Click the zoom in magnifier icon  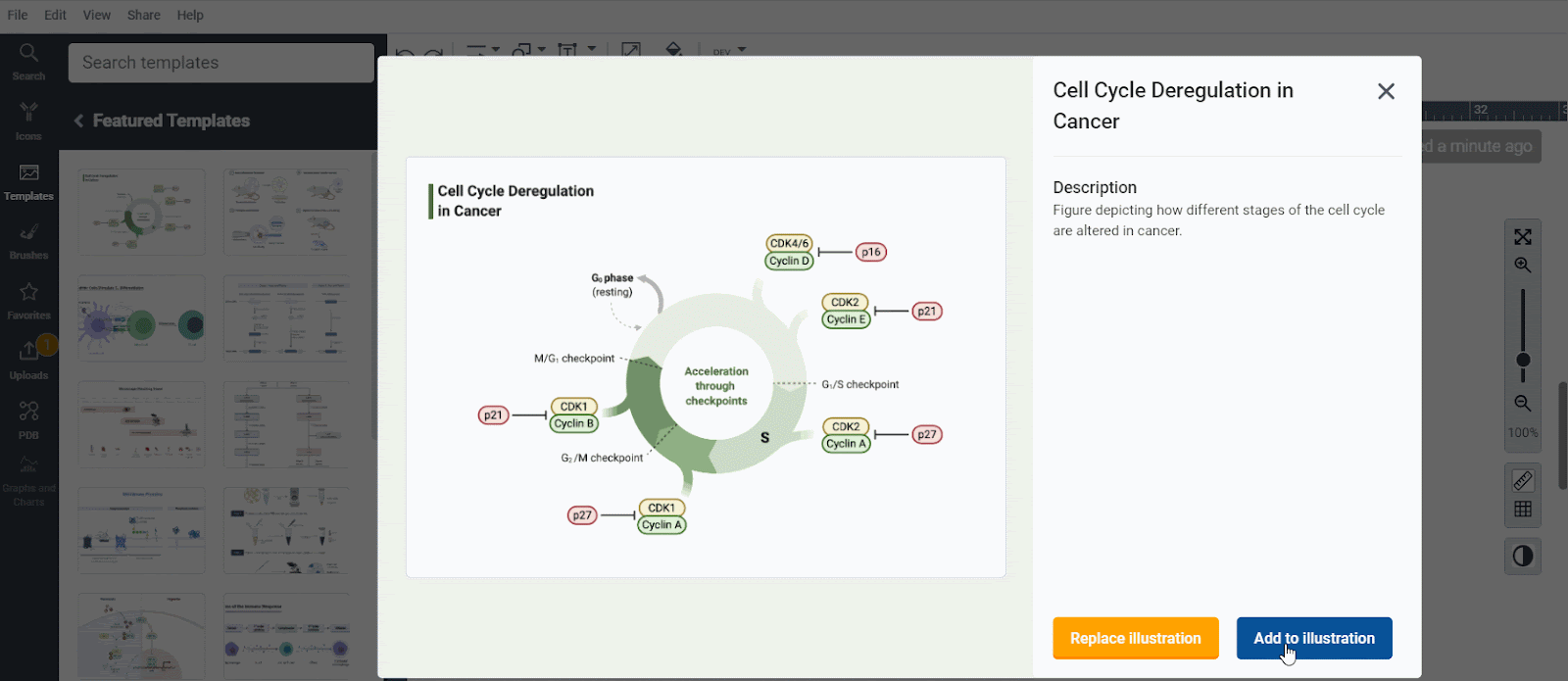tap(1522, 266)
